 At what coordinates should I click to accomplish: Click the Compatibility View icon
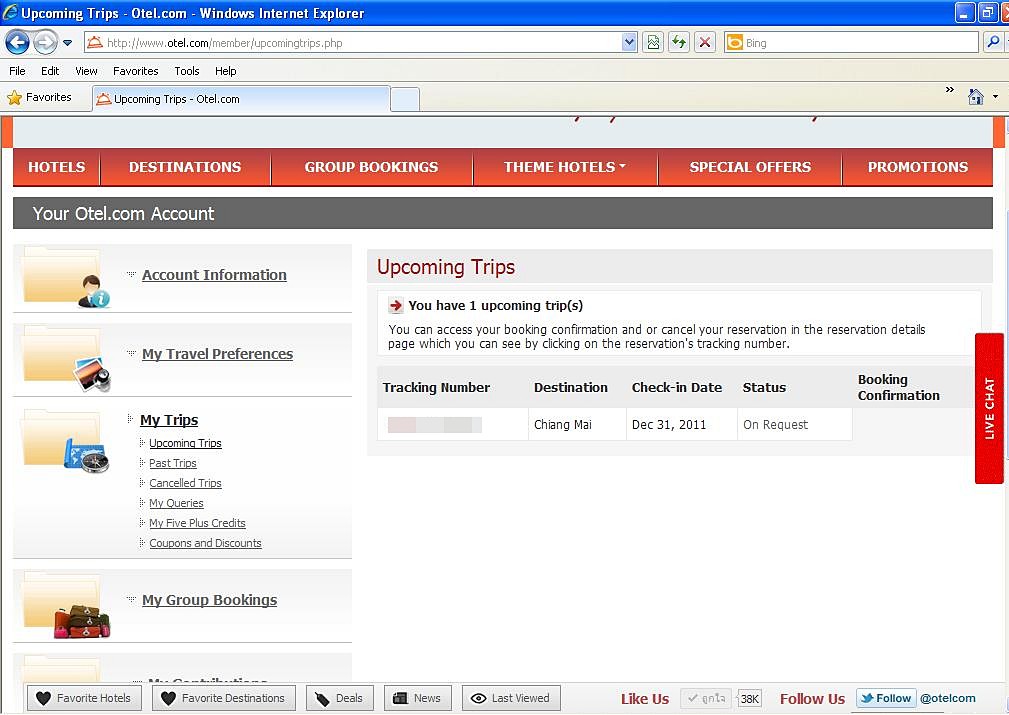pos(653,43)
